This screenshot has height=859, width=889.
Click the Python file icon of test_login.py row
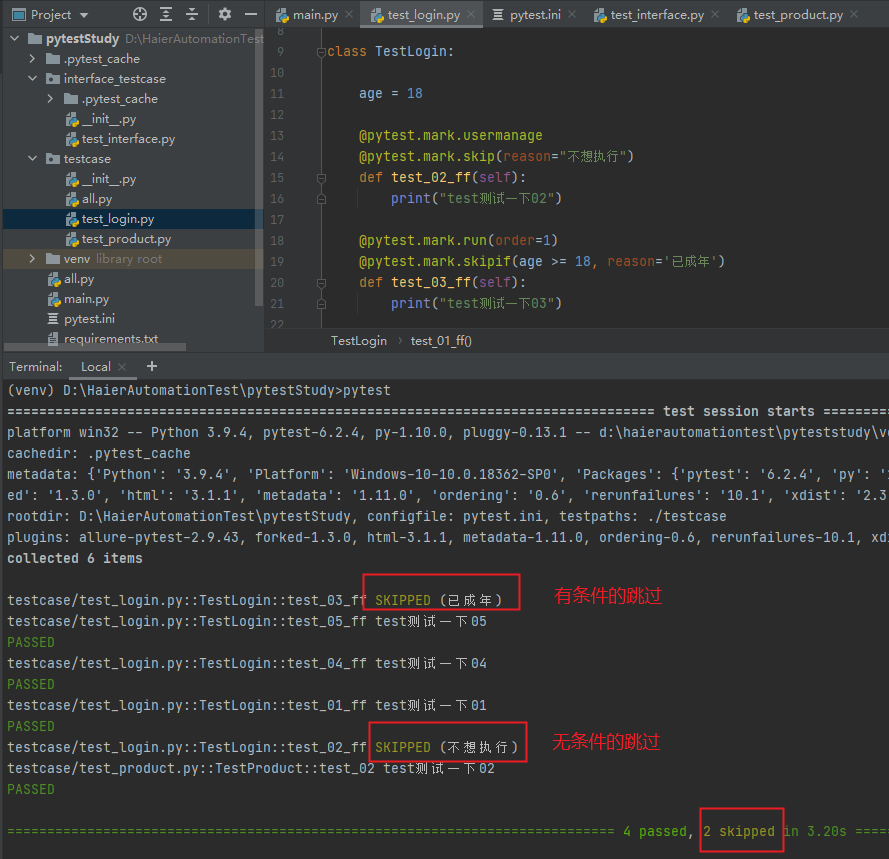(x=71, y=219)
